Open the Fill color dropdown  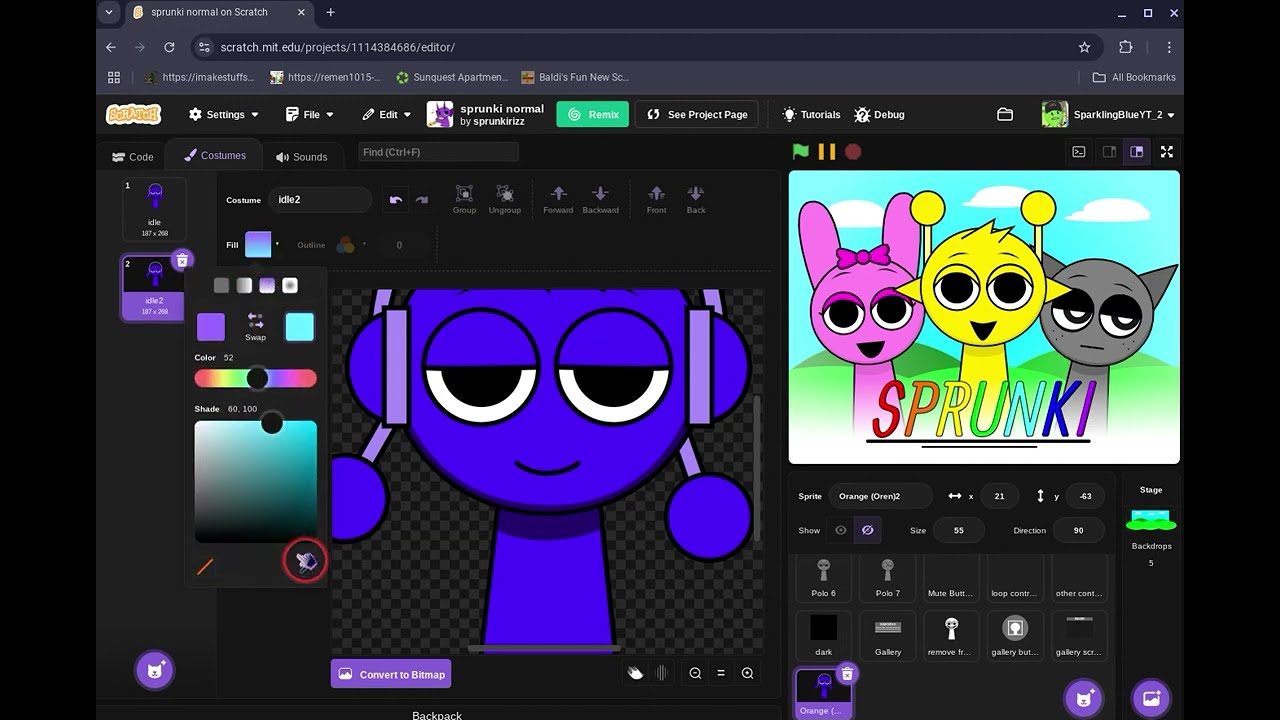tap(261, 245)
